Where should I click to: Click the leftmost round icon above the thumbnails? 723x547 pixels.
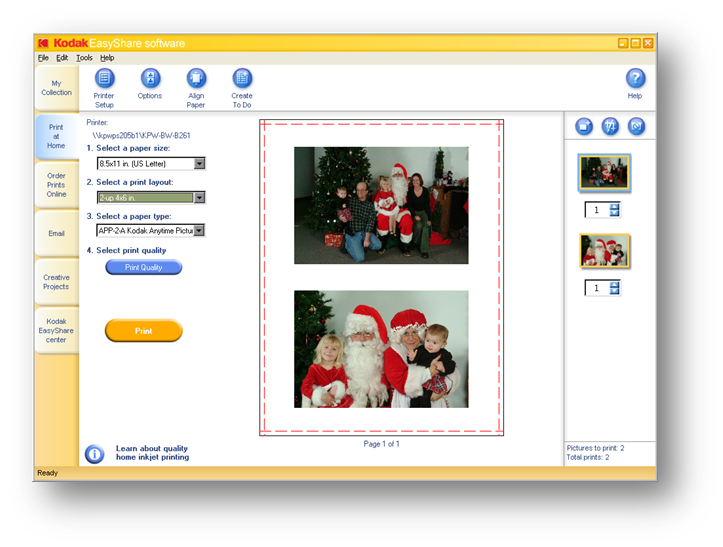click(x=584, y=126)
